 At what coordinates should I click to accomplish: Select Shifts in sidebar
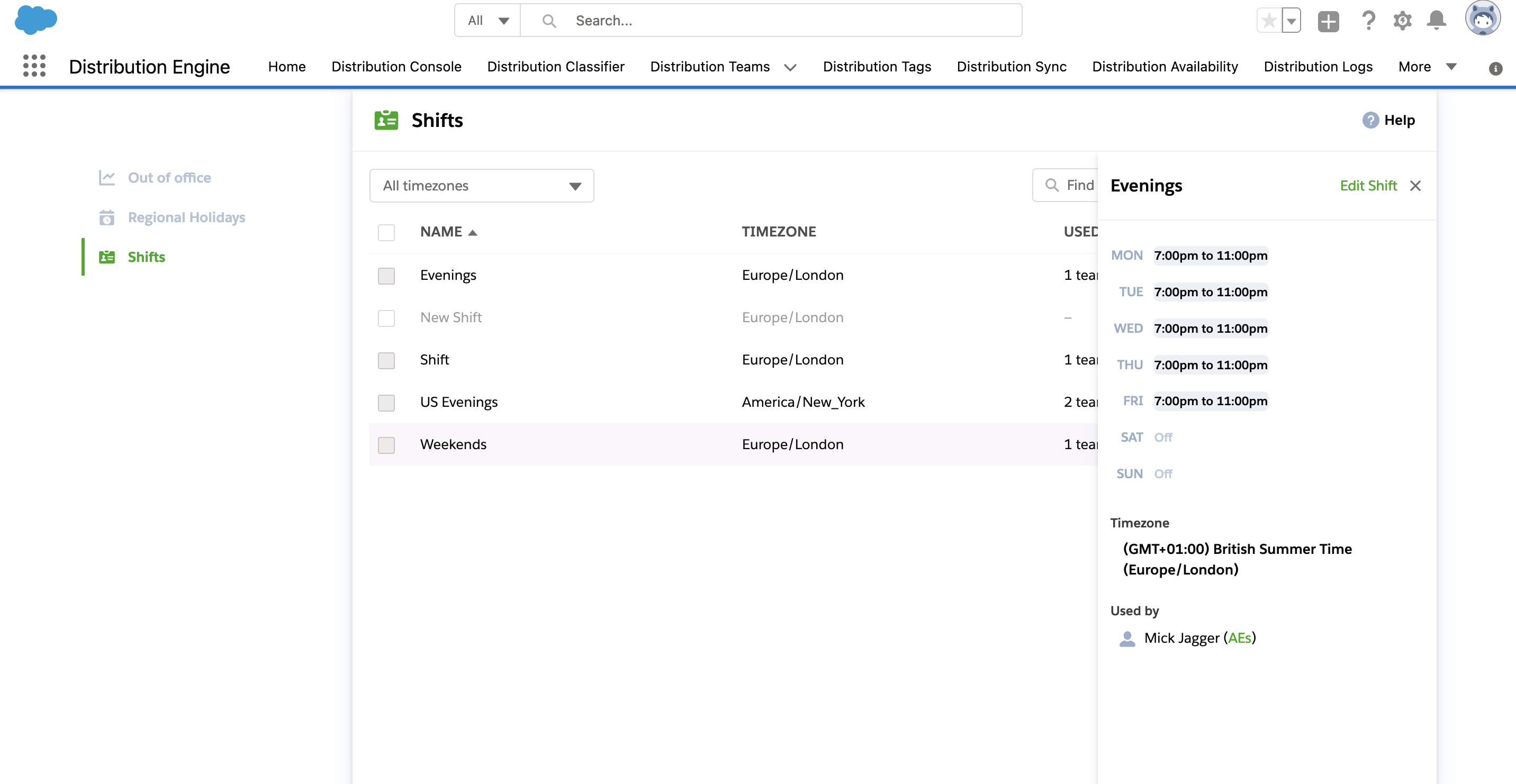coord(147,257)
